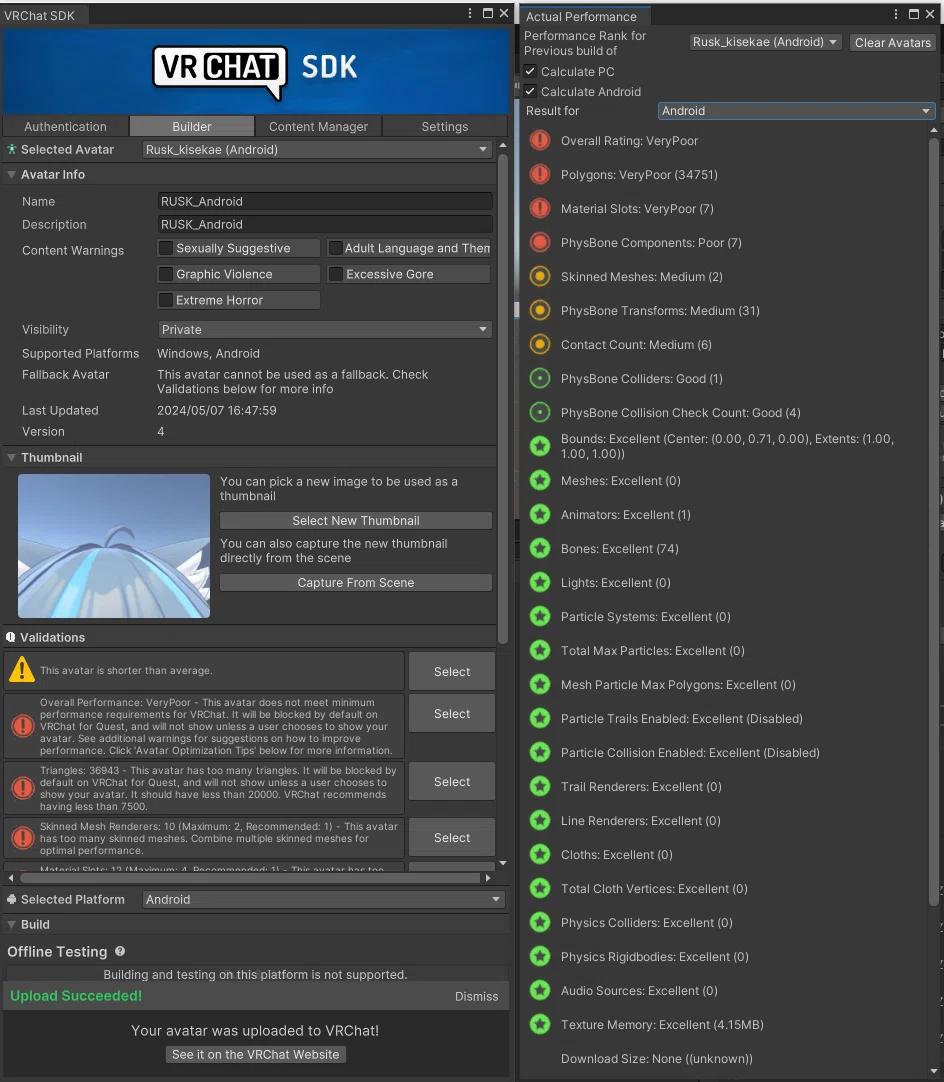This screenshot has height=1082, width=944.
Task: Click the Offline Testing help question-mark icon
Action: (x=120, y=951)
